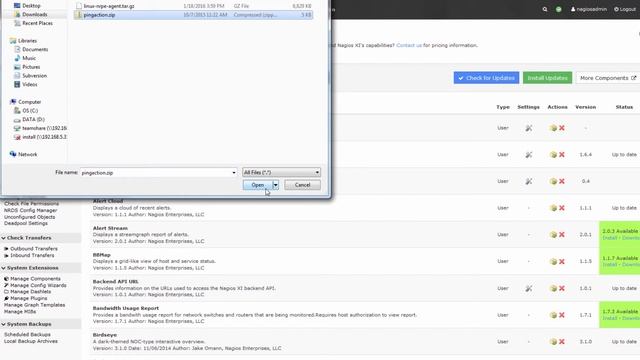
Task: Delete the Backend API URL component
Action: click(562, 288)
